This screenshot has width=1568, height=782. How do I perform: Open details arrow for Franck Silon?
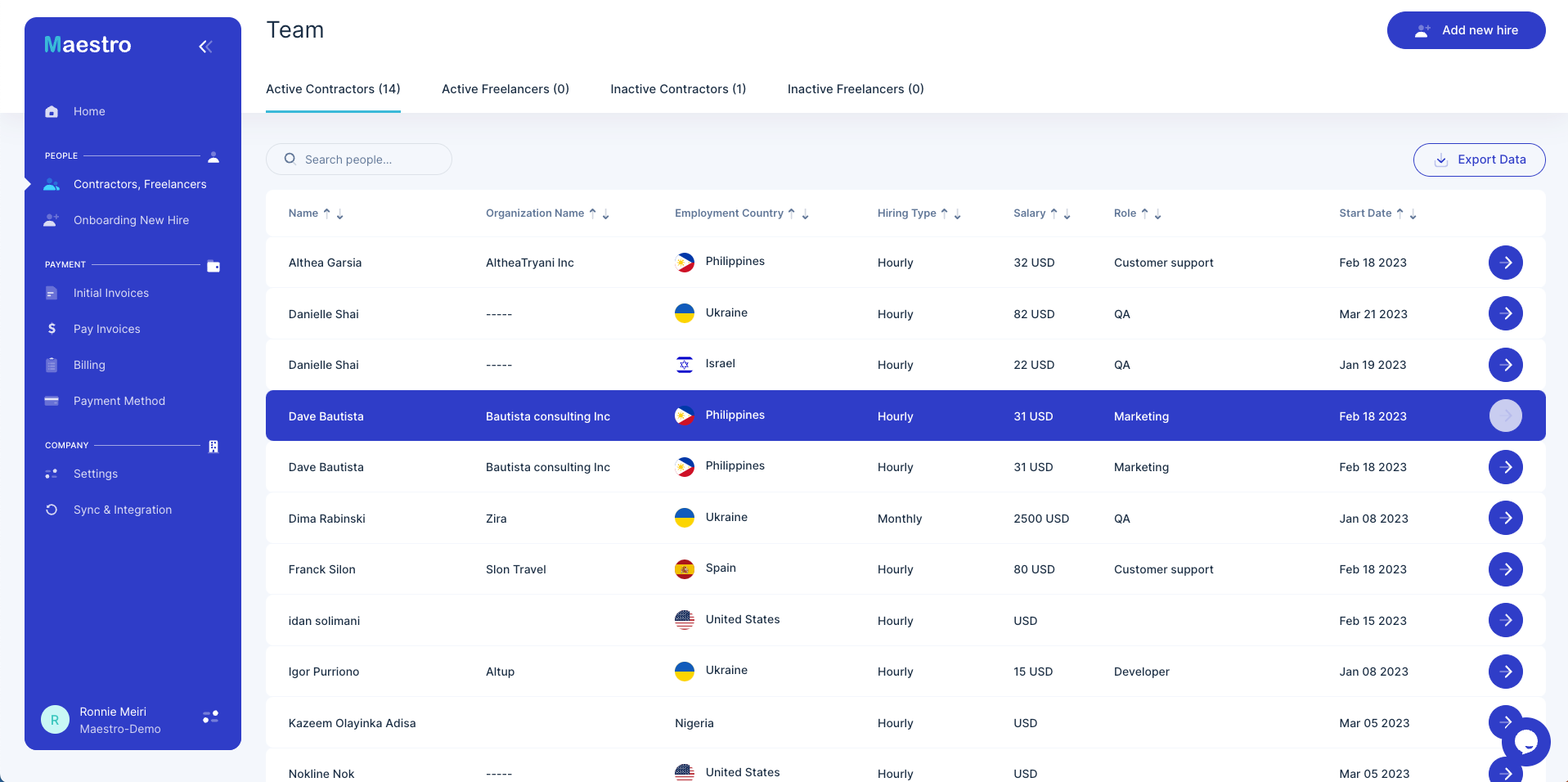1506,569
